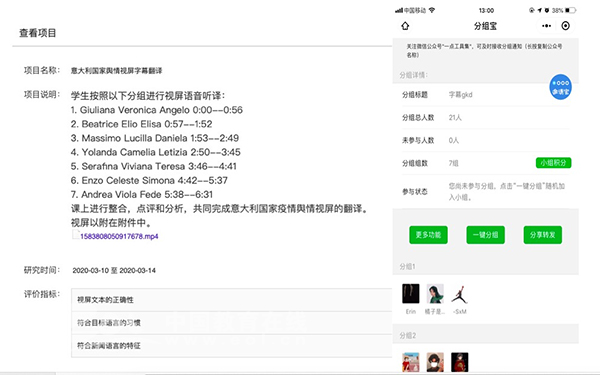Tap the circular close target icon
600x375 pixels.
click(x=565, y=26)
